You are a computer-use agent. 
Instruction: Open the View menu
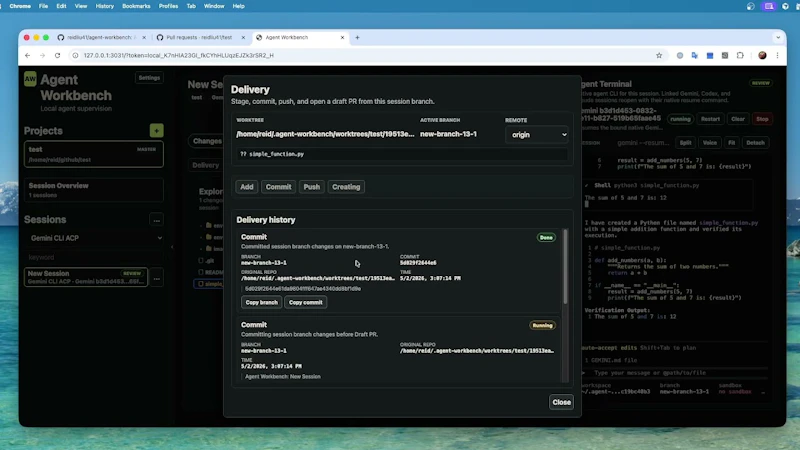pos(81,6)
